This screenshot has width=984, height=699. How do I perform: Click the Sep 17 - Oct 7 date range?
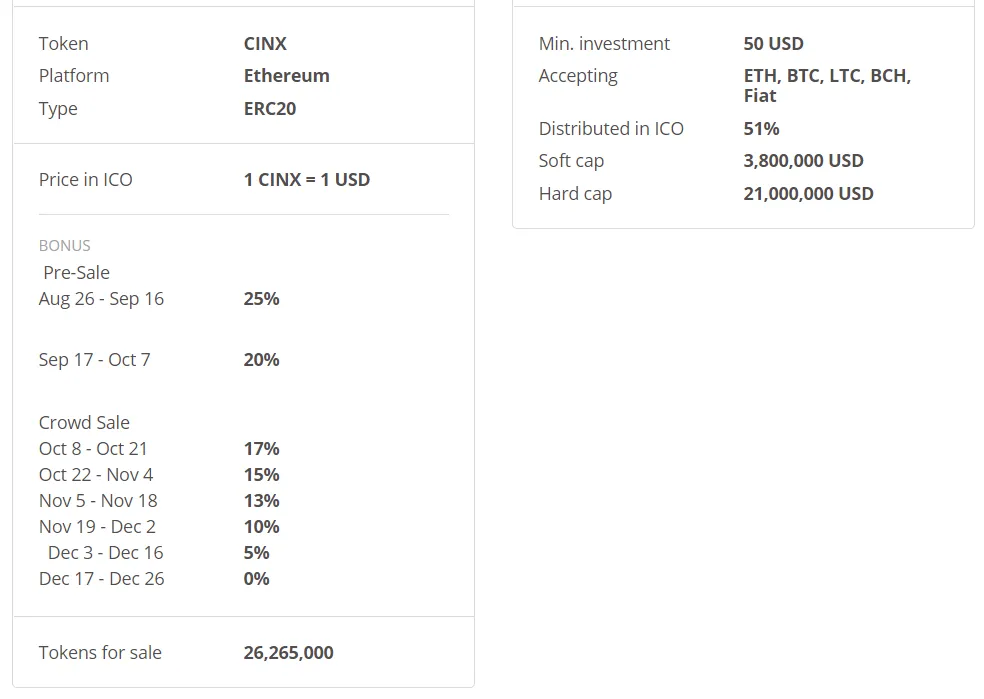click(x=94, y=360)
